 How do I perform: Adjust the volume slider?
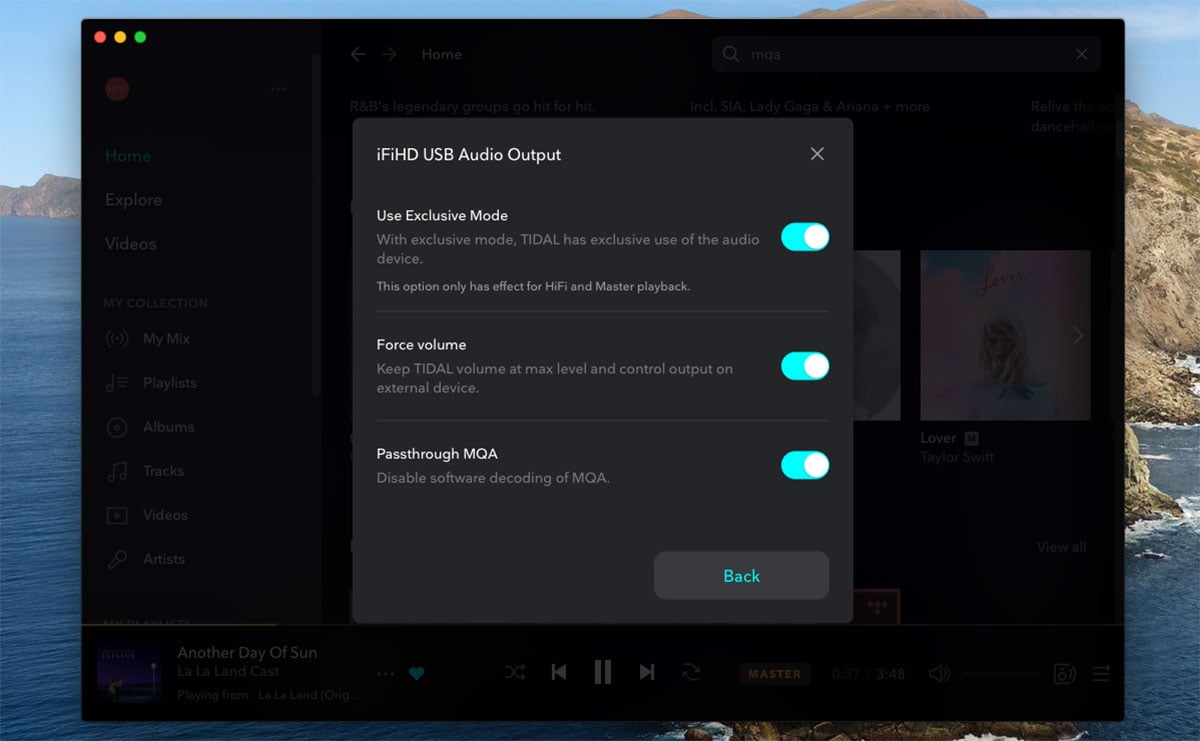999,674
